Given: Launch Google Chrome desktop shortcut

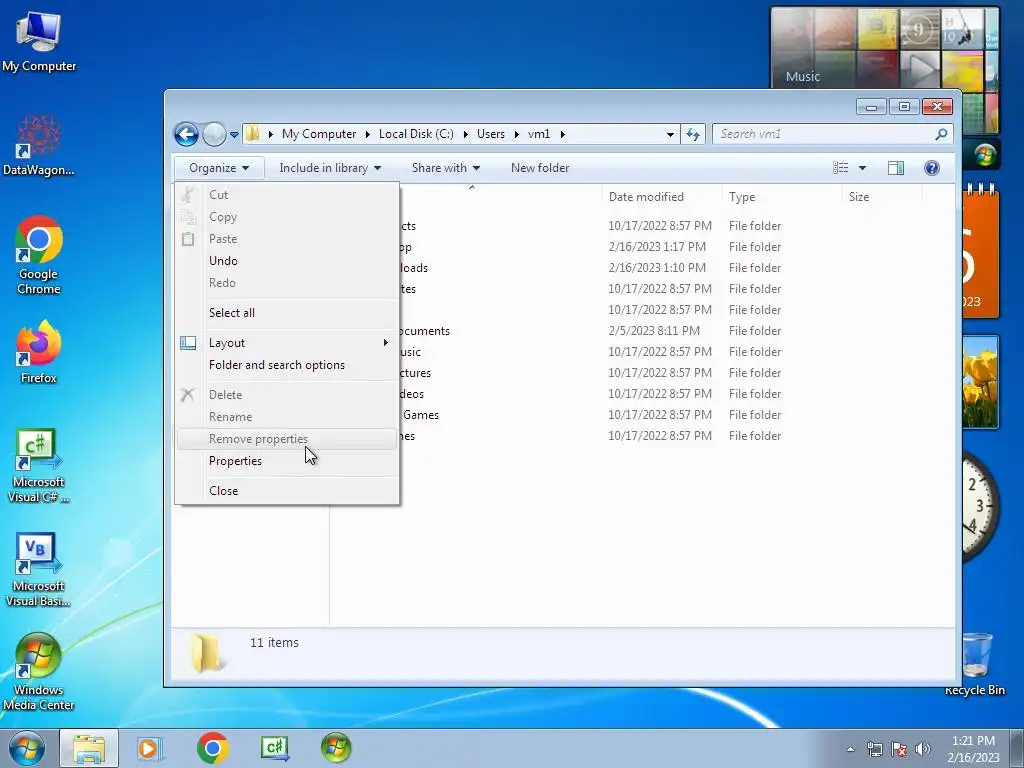Looking at the screenshot, I should (x=39, y=255).
